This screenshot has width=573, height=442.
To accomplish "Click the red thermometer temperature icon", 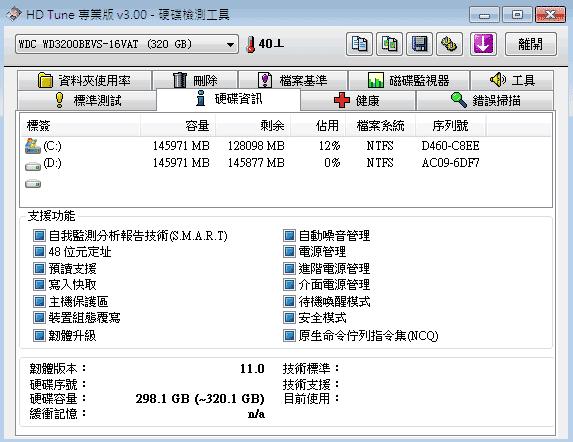I will (x=251, y=44).
